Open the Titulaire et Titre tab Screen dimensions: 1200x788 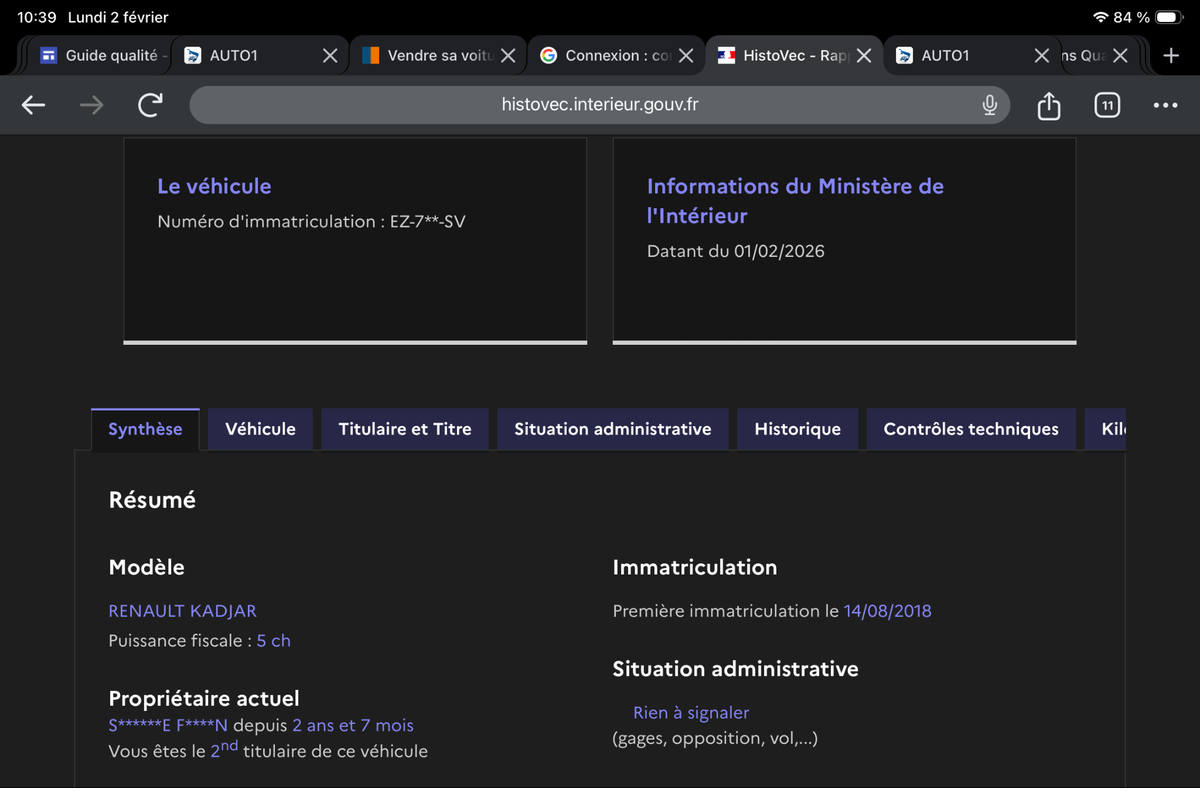coord(405,429)
